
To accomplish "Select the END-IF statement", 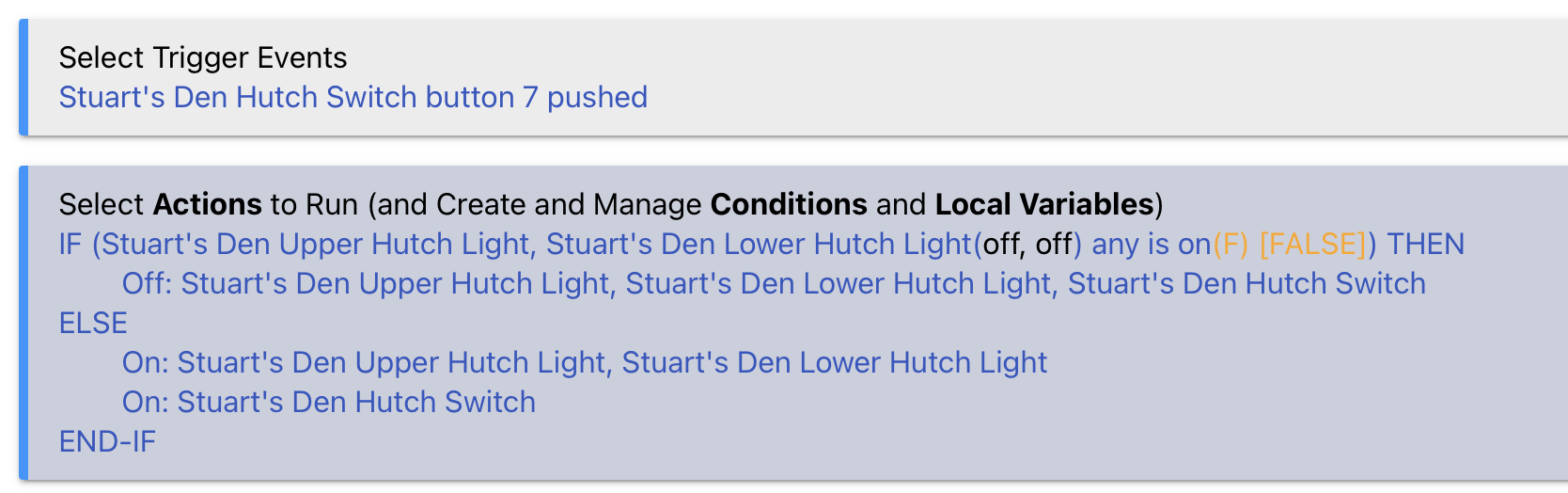I will [107, 441].
